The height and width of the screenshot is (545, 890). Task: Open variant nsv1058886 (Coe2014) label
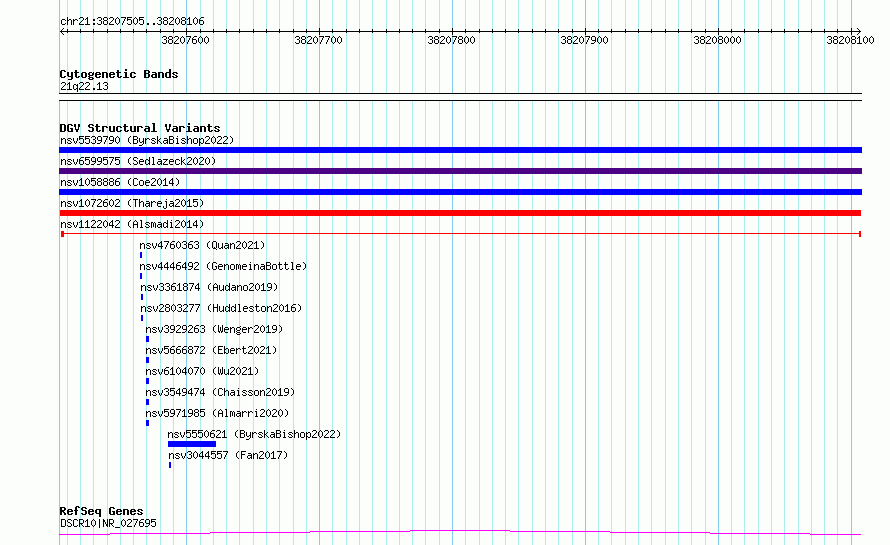click(120, 182)
